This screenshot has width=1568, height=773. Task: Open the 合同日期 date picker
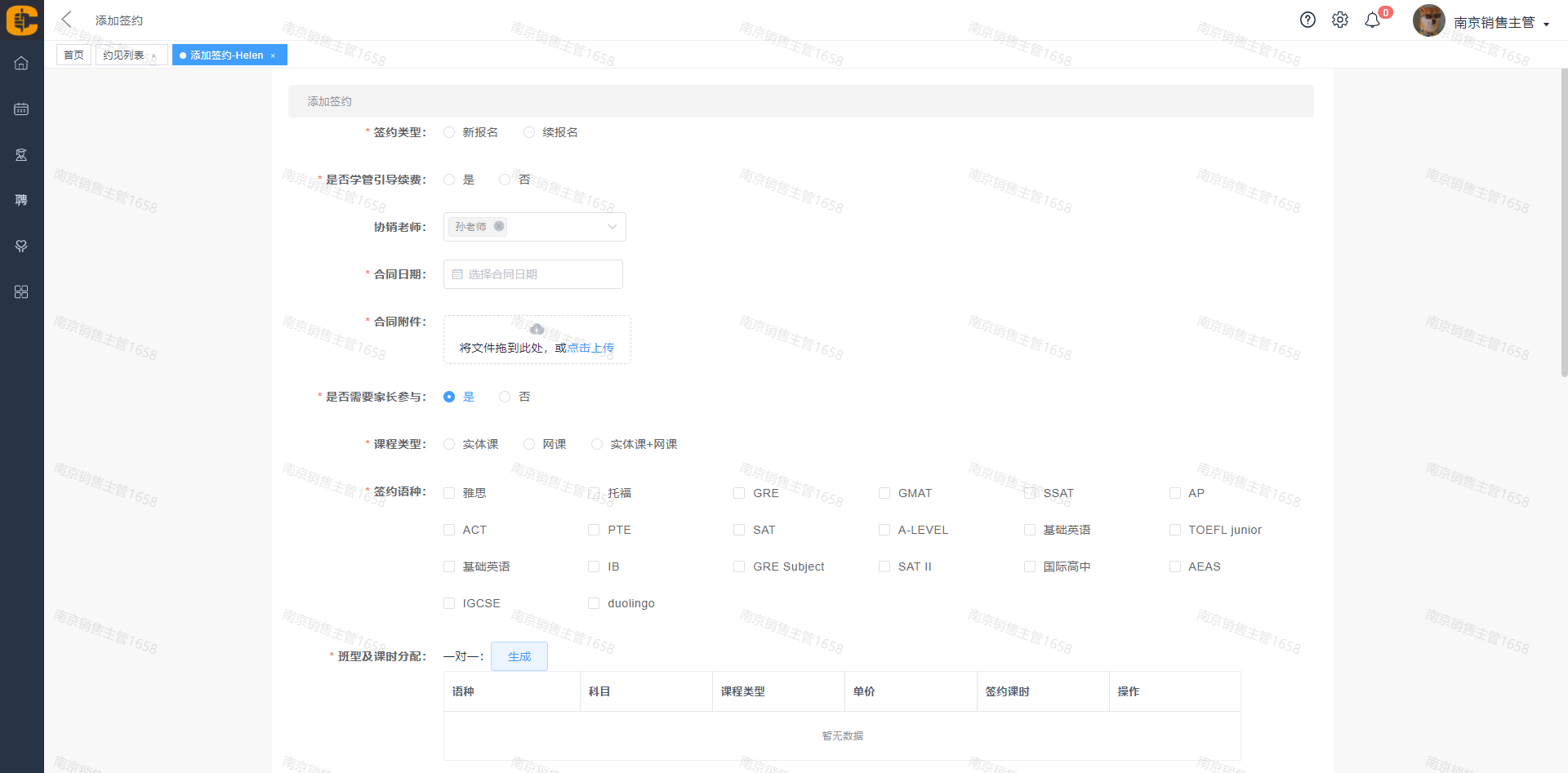point(532,274)
